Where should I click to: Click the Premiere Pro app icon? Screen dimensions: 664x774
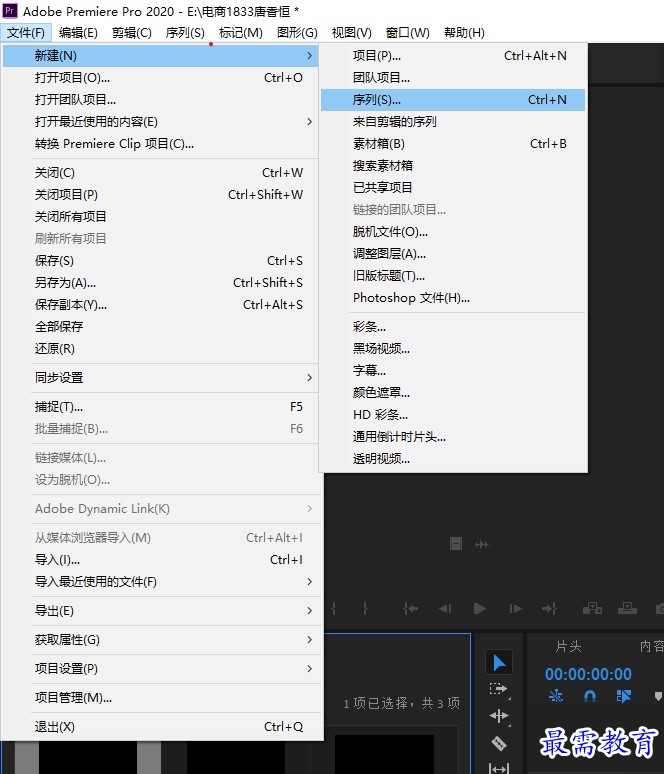pyautogui.click(x=10, y=10)
